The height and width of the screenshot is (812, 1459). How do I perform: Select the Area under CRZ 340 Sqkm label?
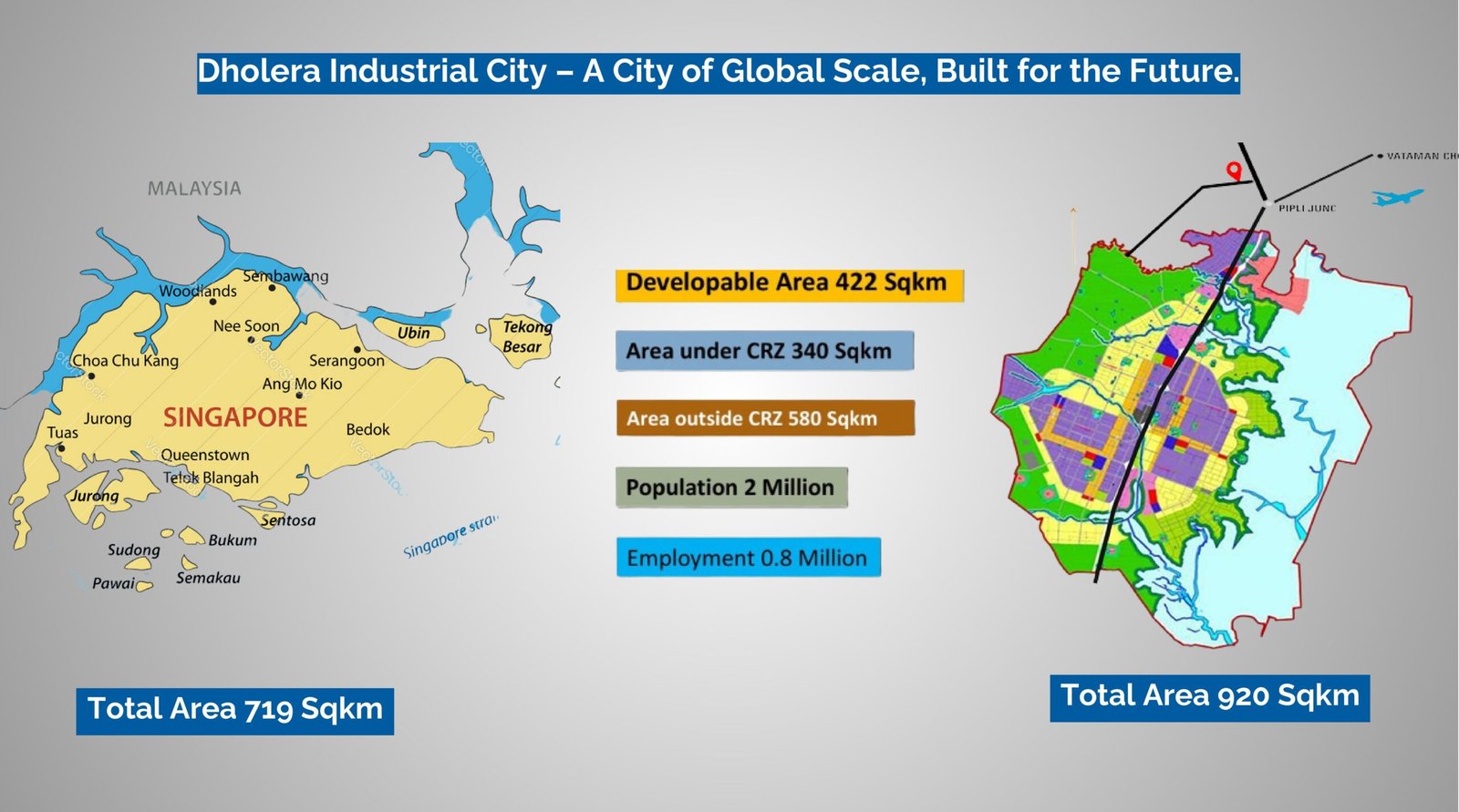click(x=764, y=351)
